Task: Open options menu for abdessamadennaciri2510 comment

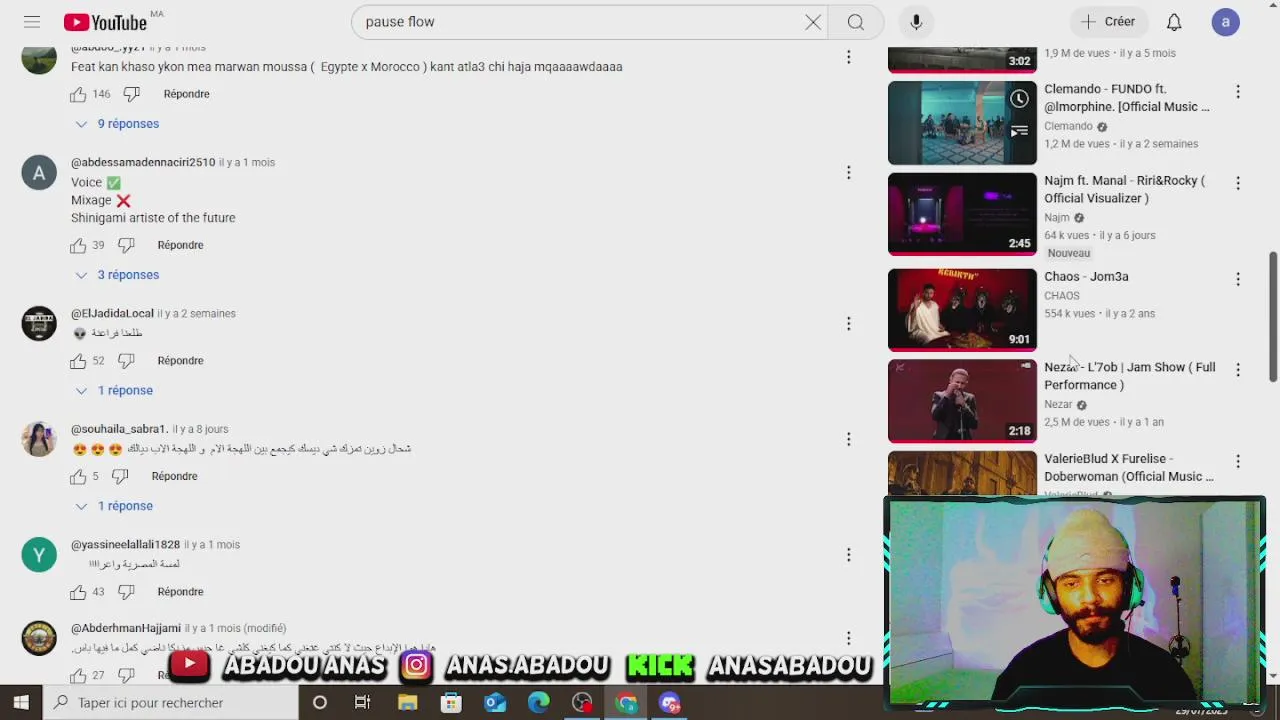Action: [x=848, y=173]
